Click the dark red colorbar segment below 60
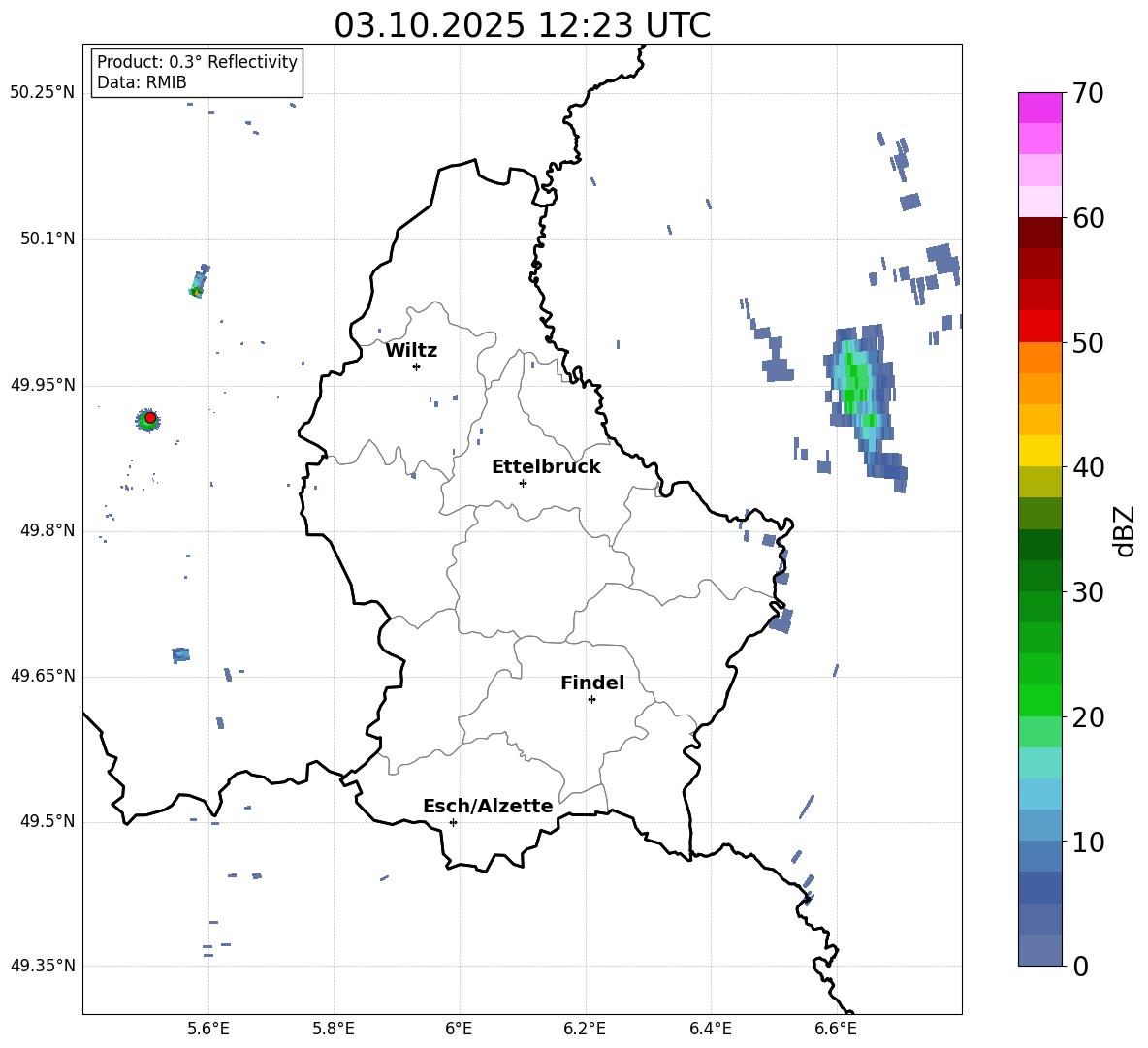 [x=1039, y=233]
